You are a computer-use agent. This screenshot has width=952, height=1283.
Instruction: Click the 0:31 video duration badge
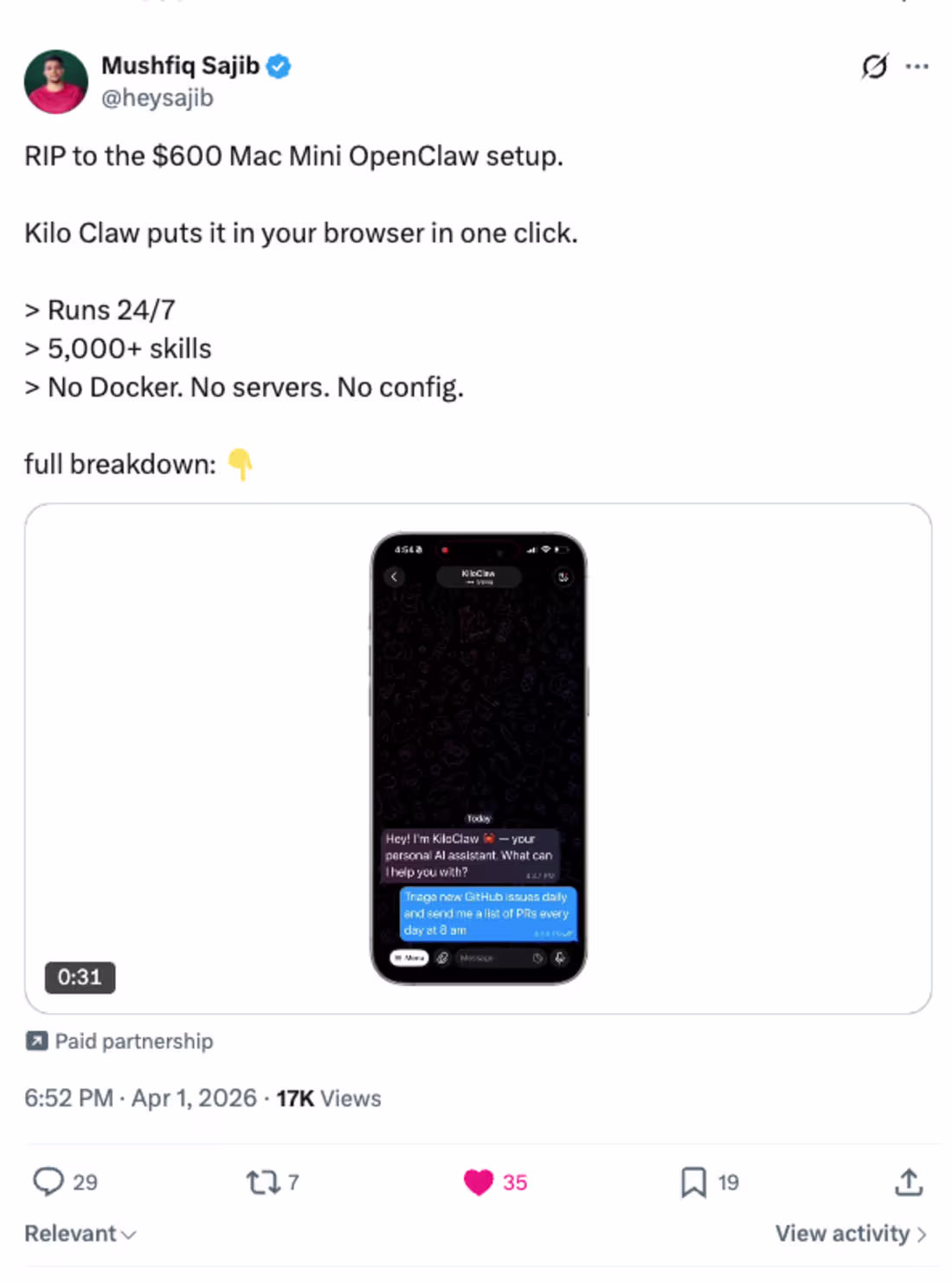[80, 977]
